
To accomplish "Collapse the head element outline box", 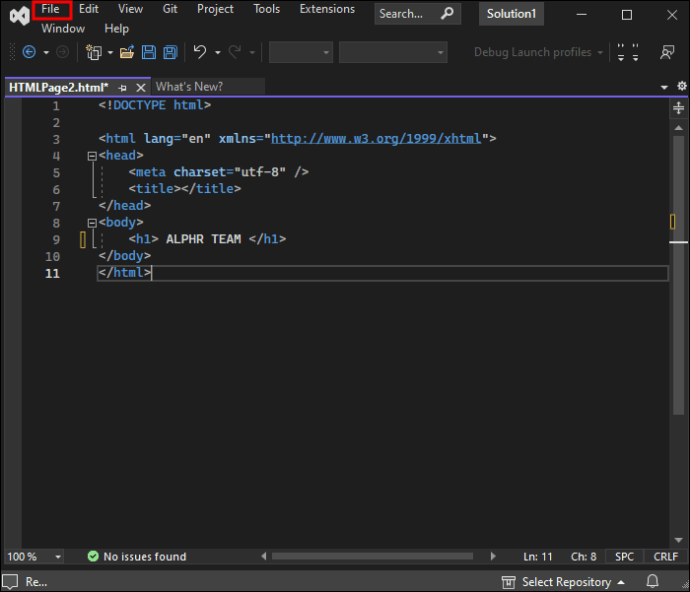I will coord(92,156).
